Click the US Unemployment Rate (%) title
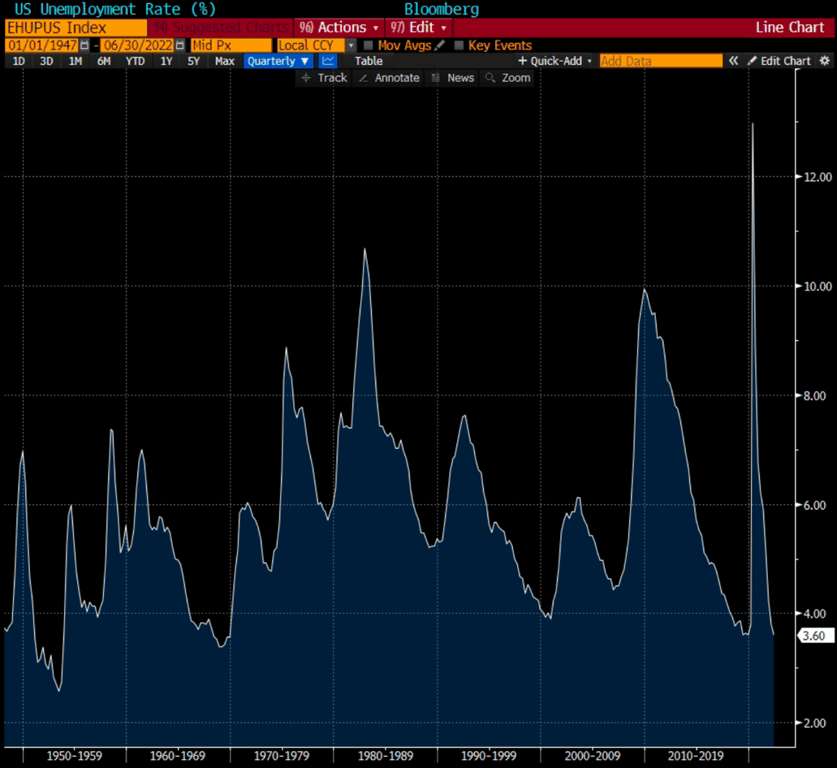The image size is (837, 768). (x=115, y=9)
